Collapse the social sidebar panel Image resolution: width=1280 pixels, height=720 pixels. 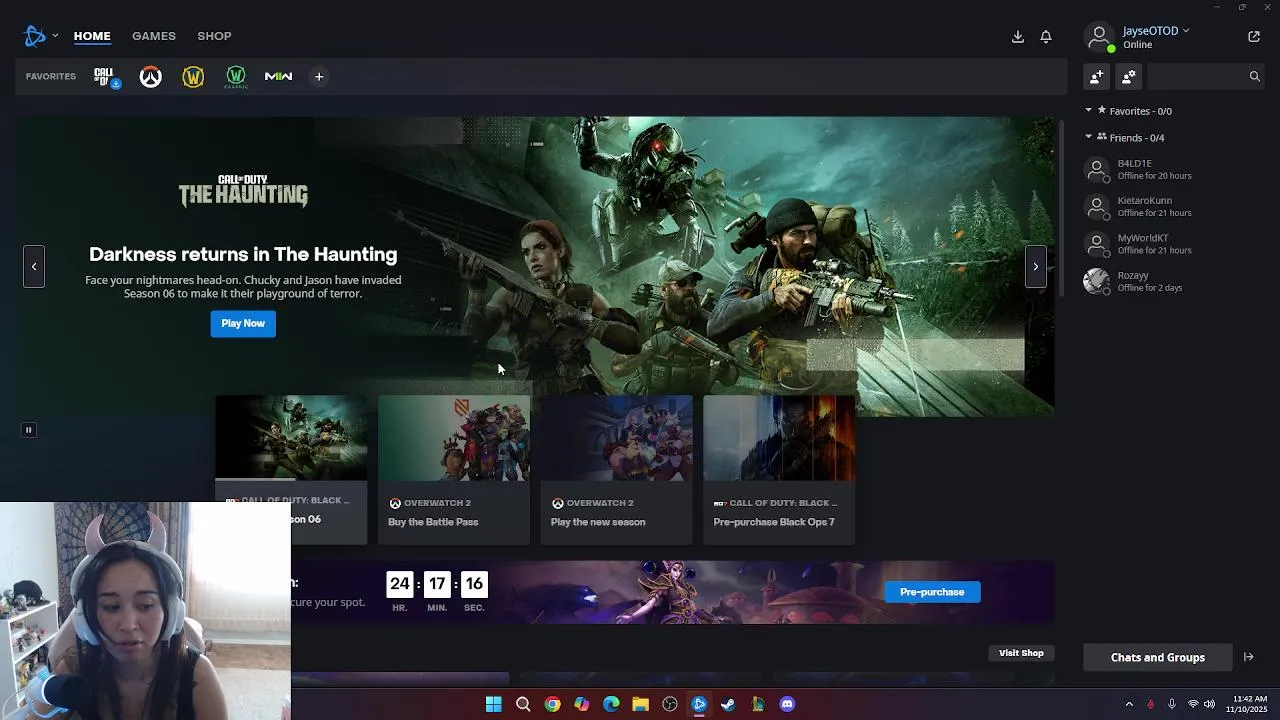click(x=1249, y=657)
